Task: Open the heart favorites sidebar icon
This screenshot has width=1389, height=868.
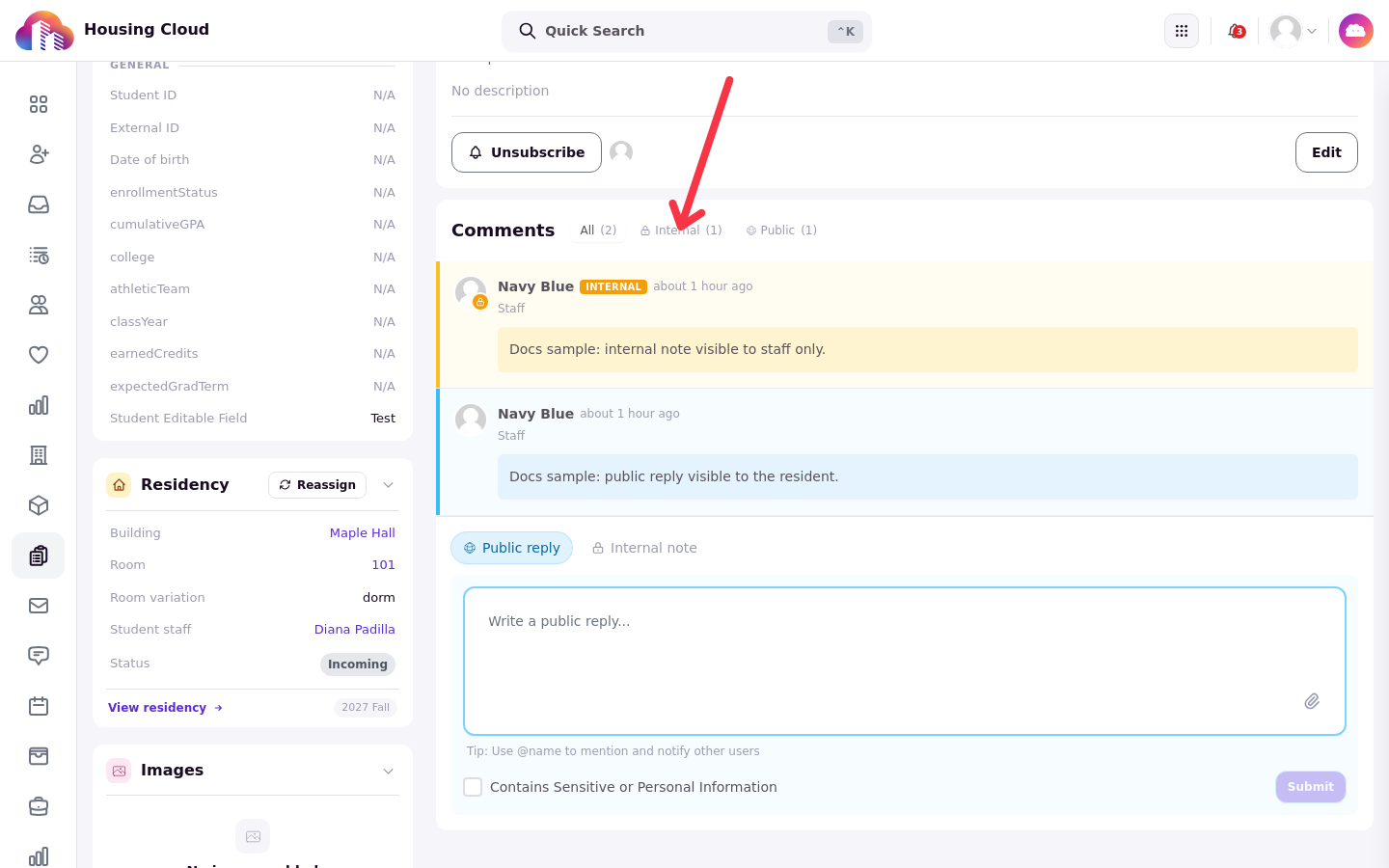Action: [x=39, y=355]
